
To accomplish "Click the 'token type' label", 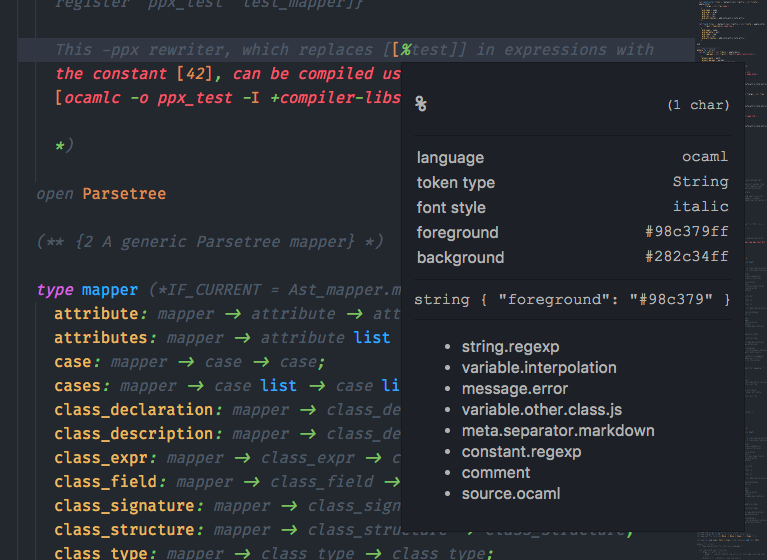I will [x=455, y=182].
